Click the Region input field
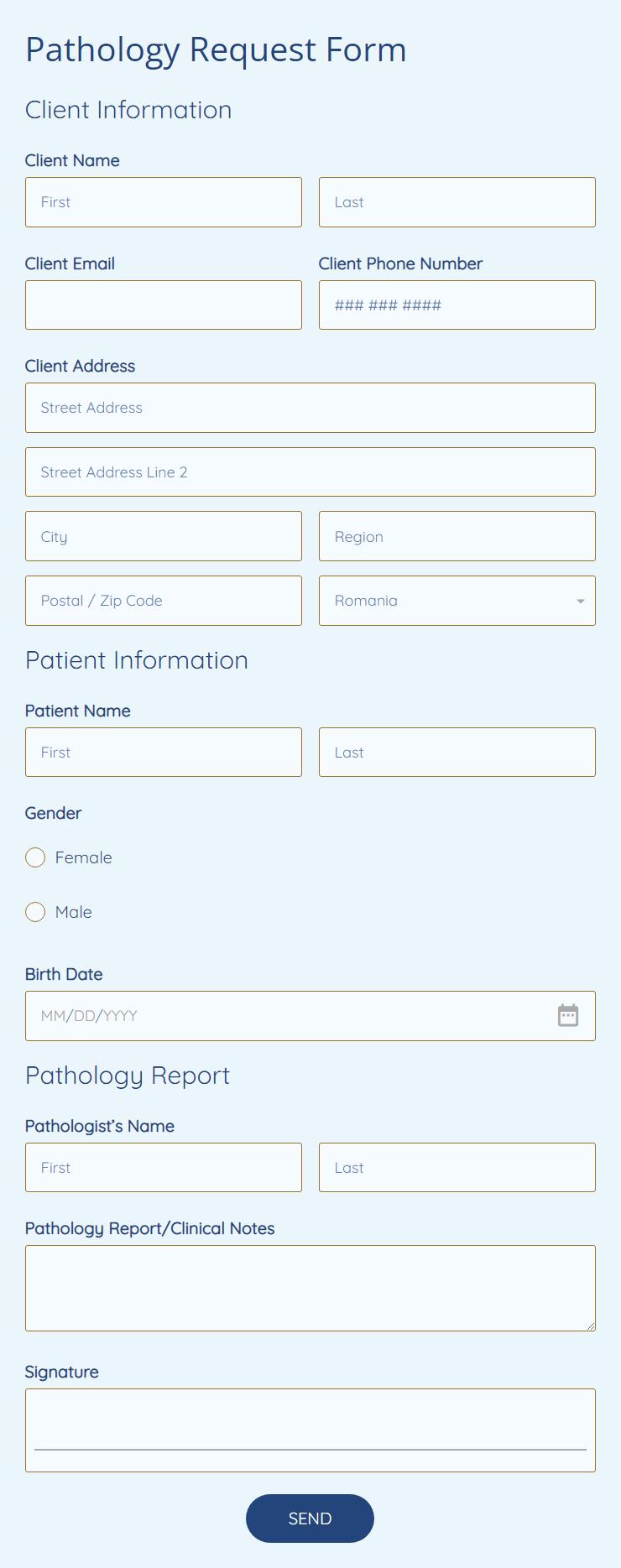The width and height of the screenshot is (621, 1568). (457, 536)
